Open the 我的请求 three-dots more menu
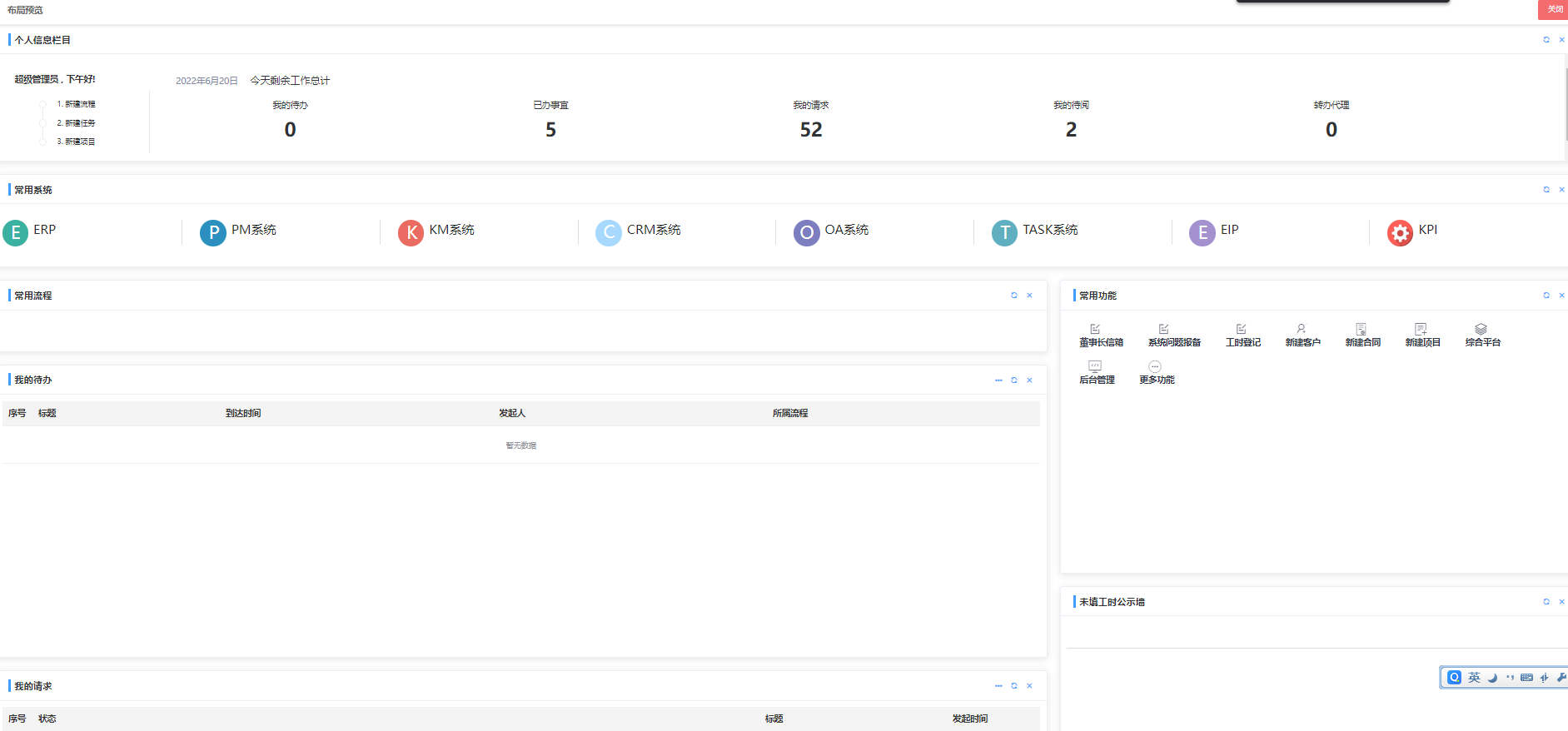The width and height of the screenshot is (1568, 731). [x=998, y=686]
